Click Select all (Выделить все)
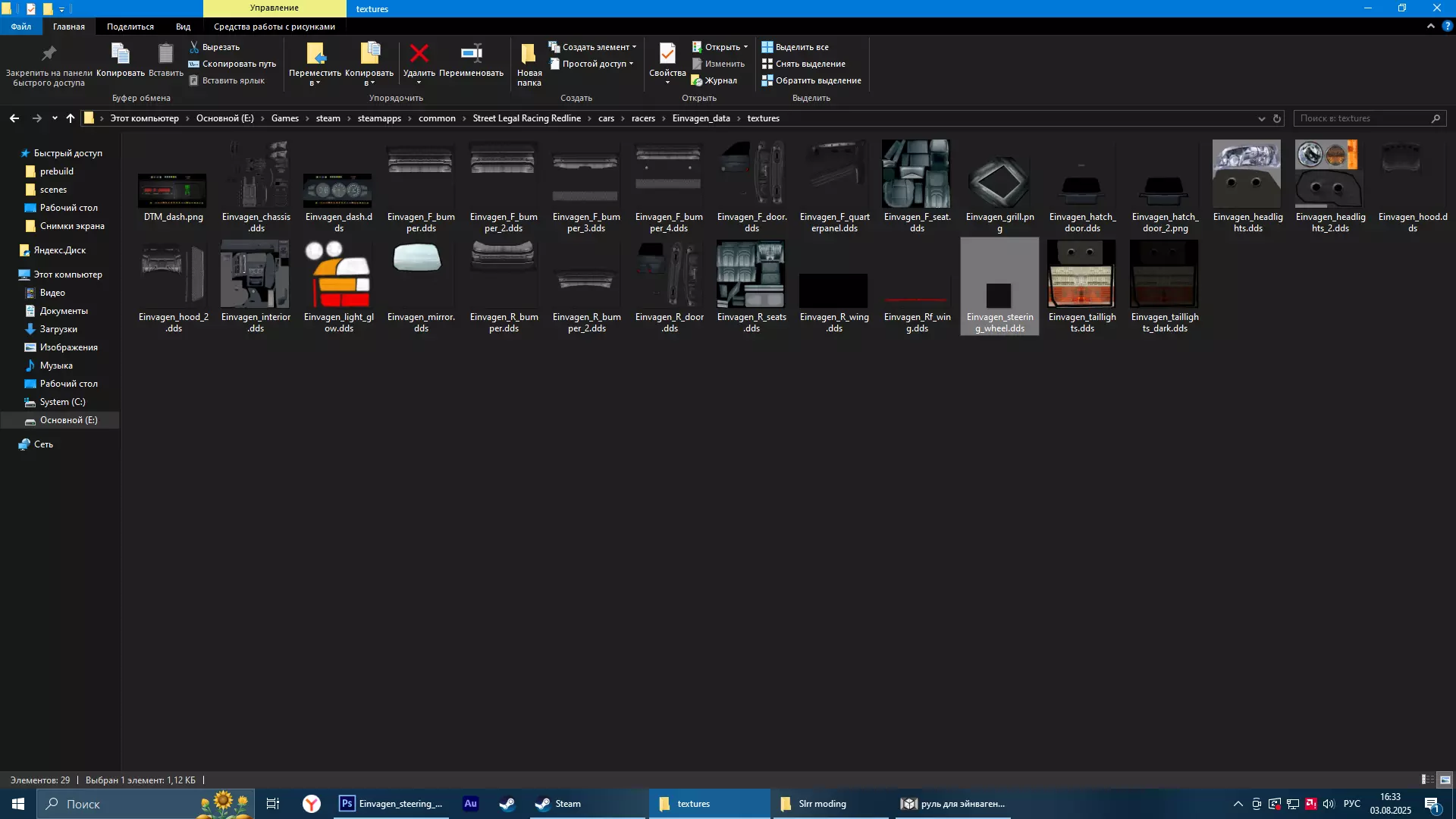This screenshot has width=1456, height=819. coord(795,47)
